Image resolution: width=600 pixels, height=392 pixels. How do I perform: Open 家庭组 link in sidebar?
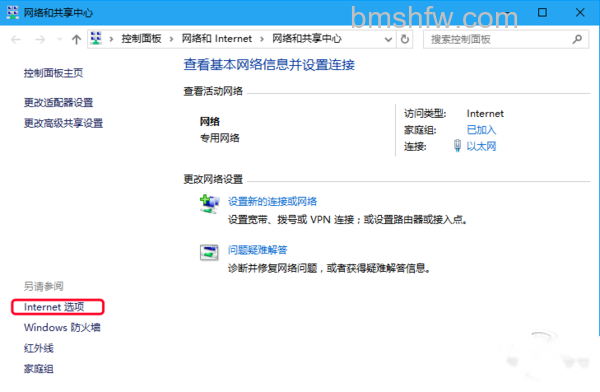tap(39, 369)
